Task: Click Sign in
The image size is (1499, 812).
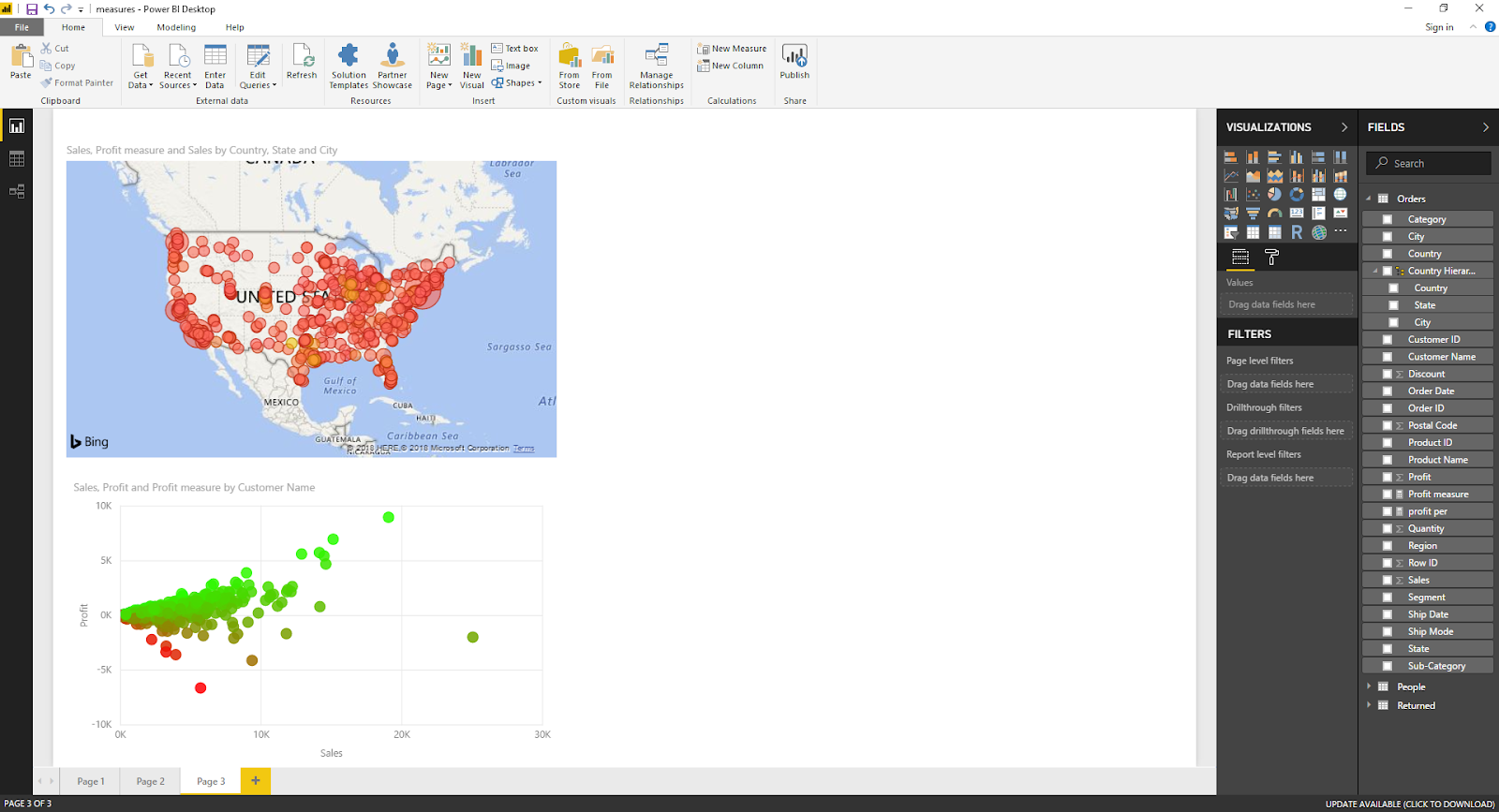Action: (x=1439, y=27)
